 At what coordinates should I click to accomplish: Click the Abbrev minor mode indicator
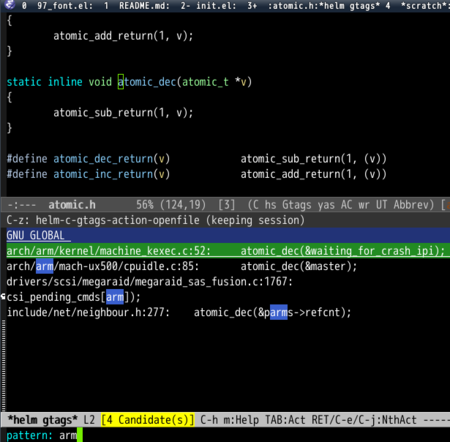tap(413, 205)
